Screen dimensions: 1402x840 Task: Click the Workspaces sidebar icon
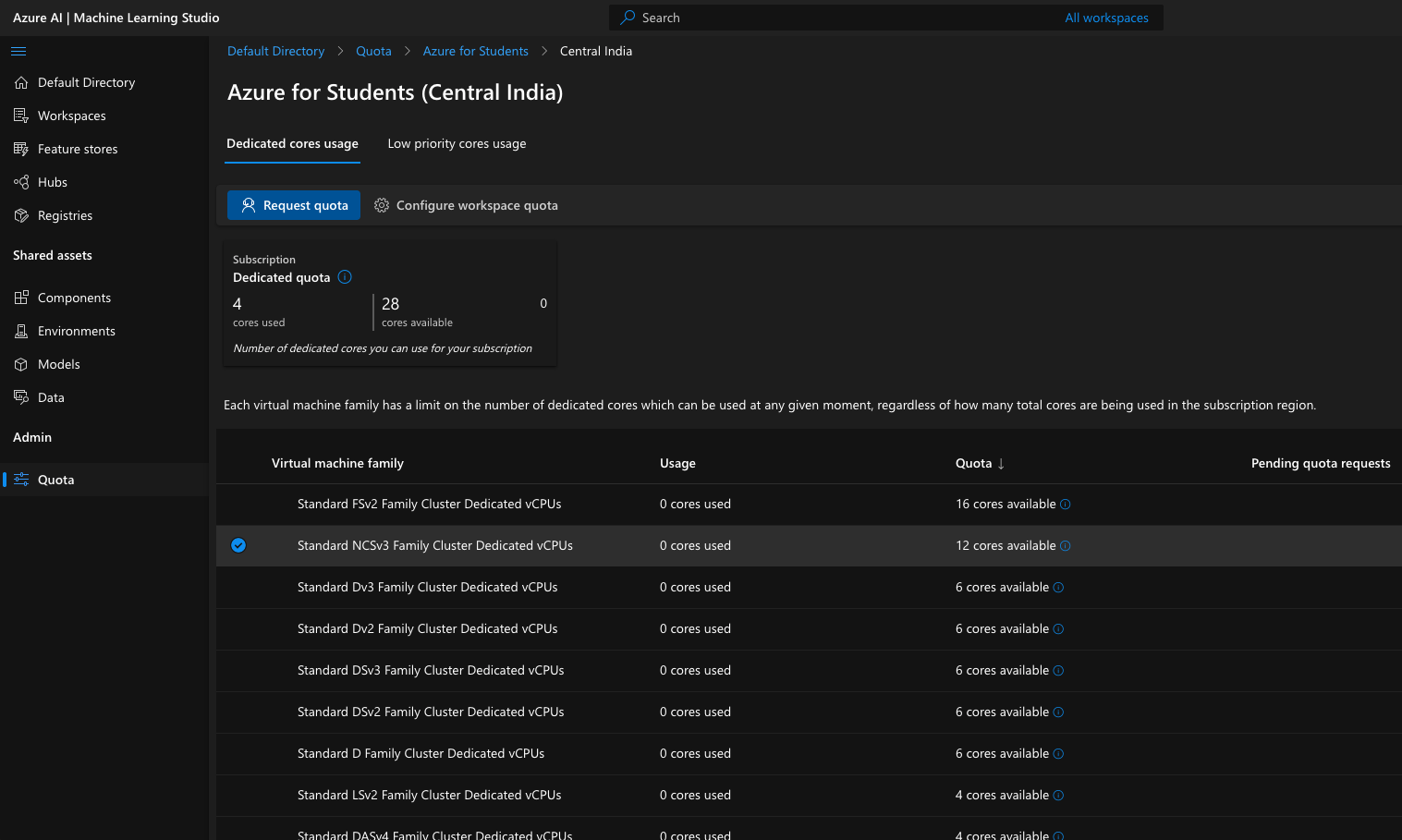point(21,116)
